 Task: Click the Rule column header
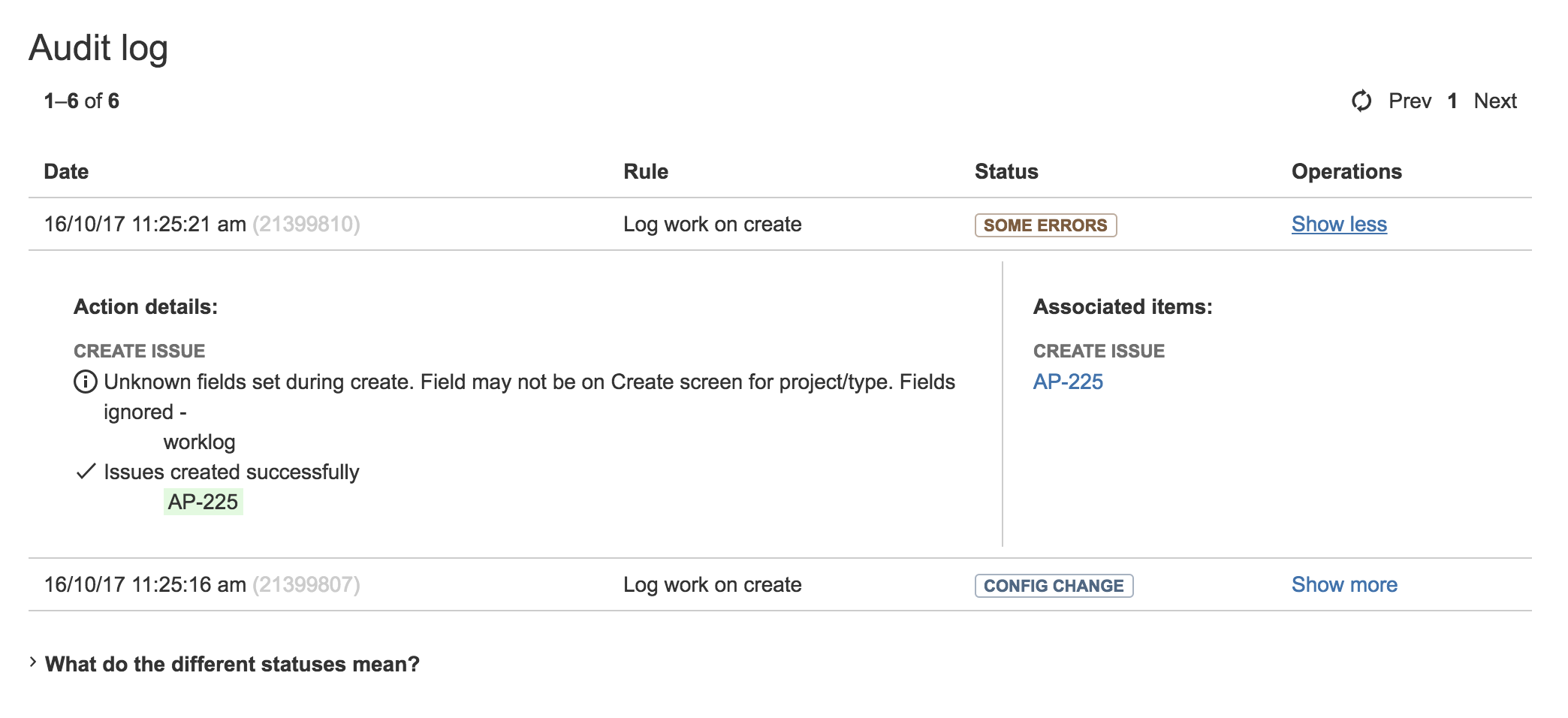(x=646, y=172)
